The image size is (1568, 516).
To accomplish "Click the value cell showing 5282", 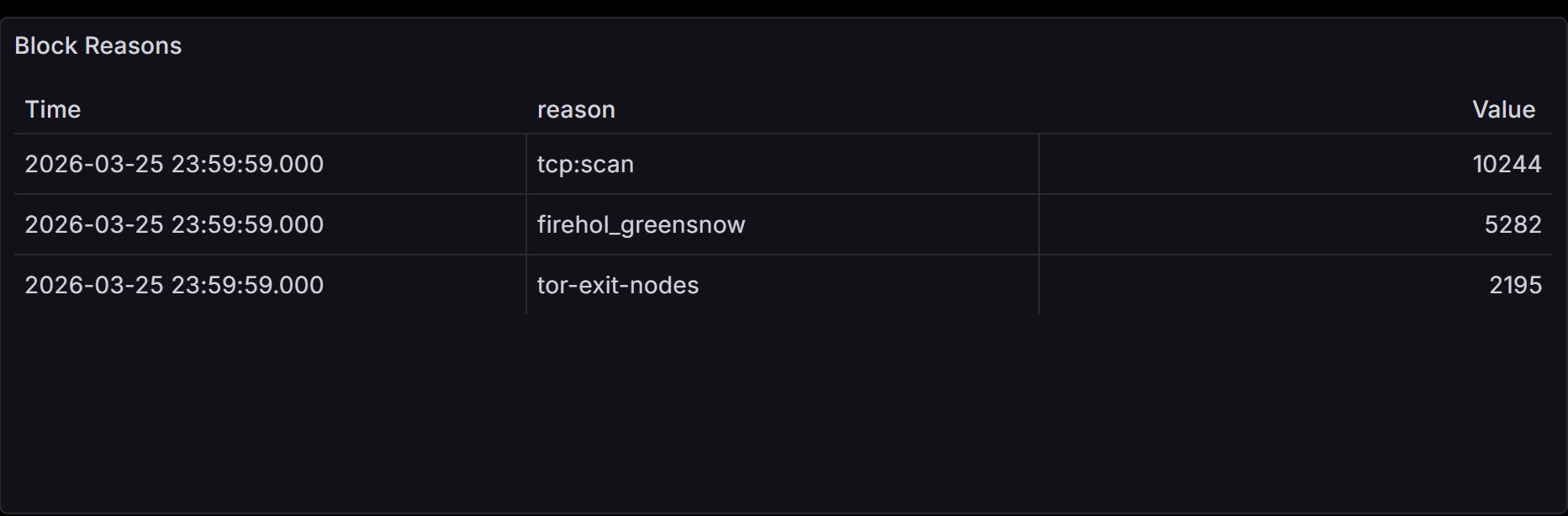I will (1296, 224).
